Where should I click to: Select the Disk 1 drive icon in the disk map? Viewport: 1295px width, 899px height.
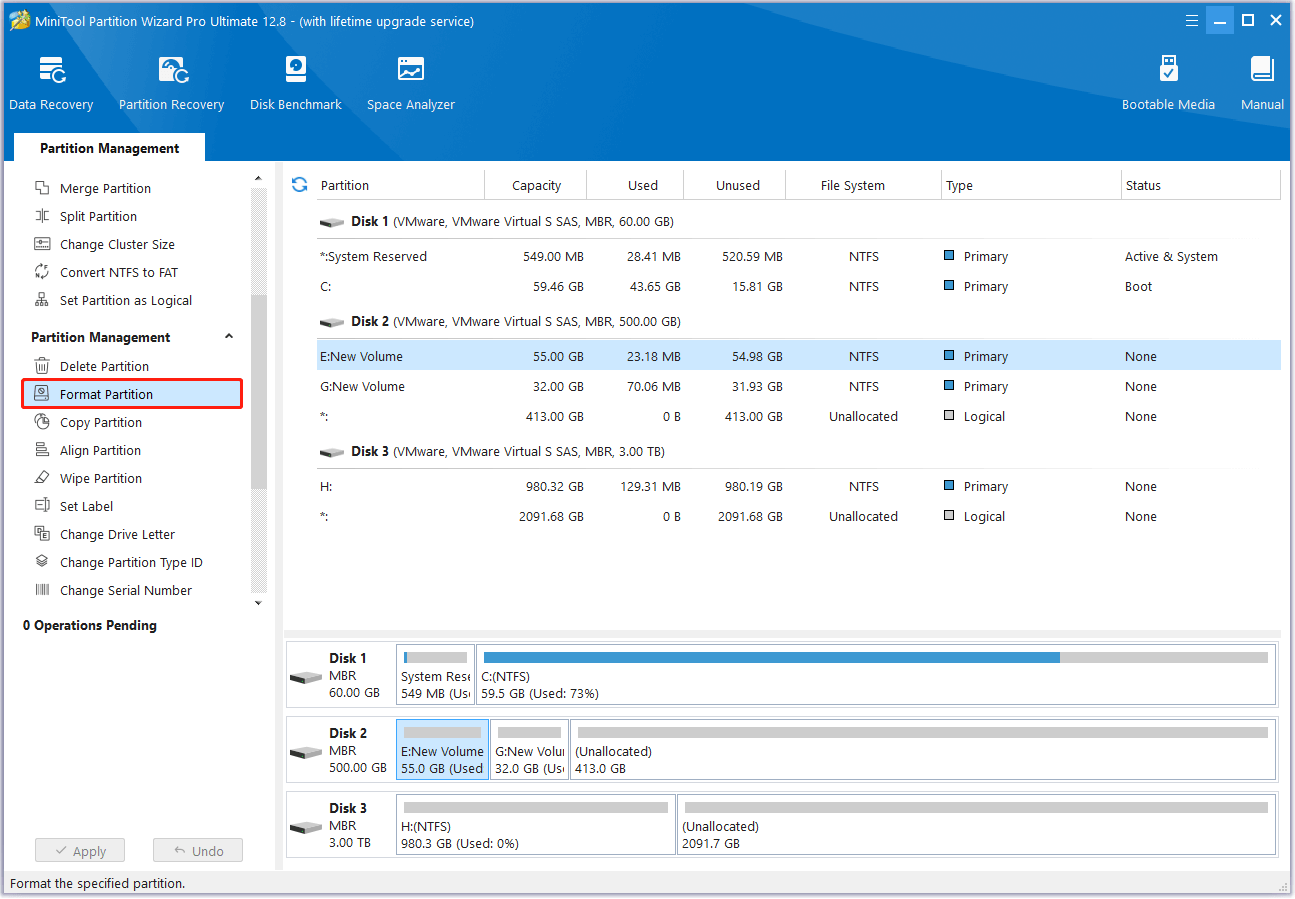[306, 677]
